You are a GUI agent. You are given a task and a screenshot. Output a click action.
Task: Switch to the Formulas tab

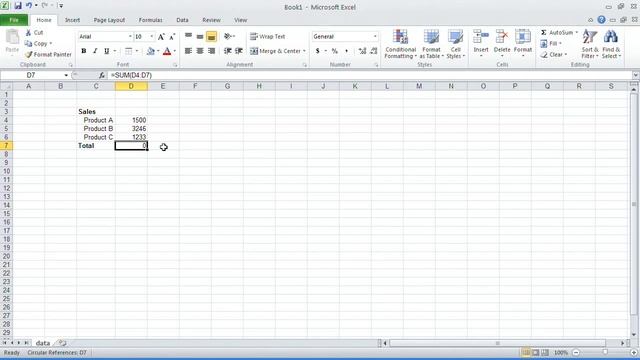click(150, 20)
